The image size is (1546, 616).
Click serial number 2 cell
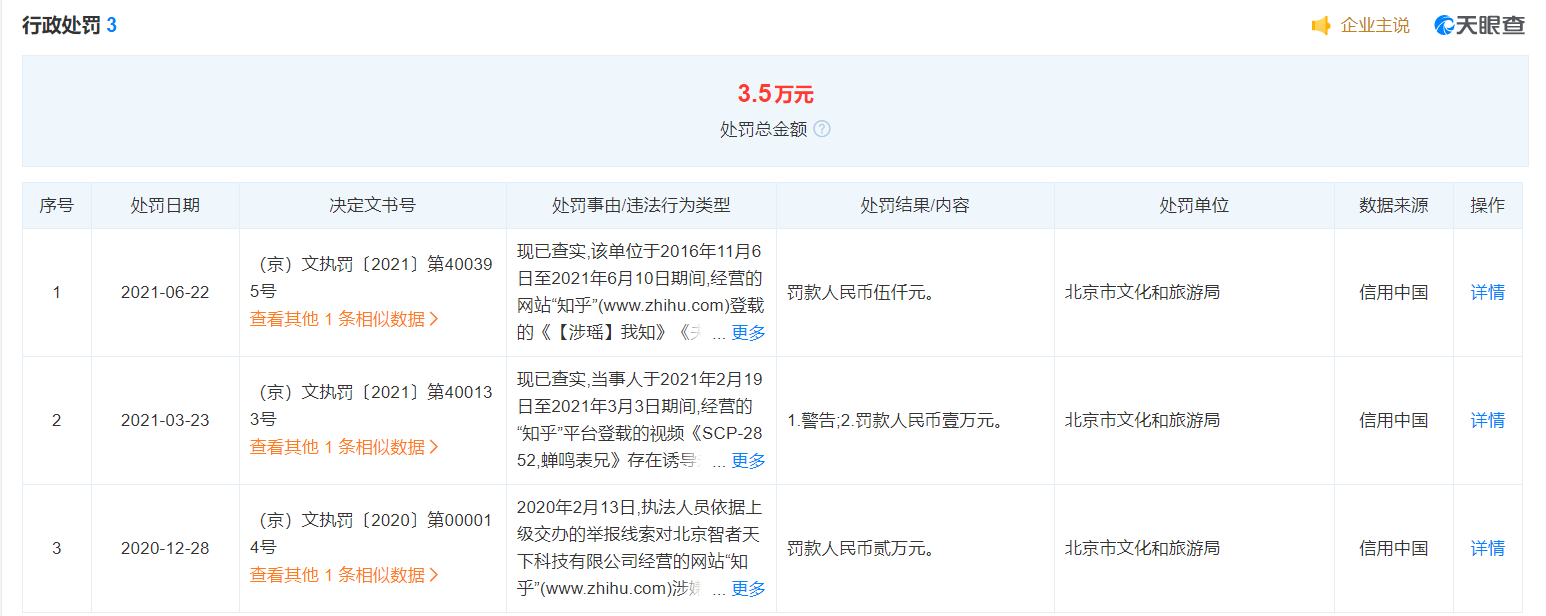(56, 420)
